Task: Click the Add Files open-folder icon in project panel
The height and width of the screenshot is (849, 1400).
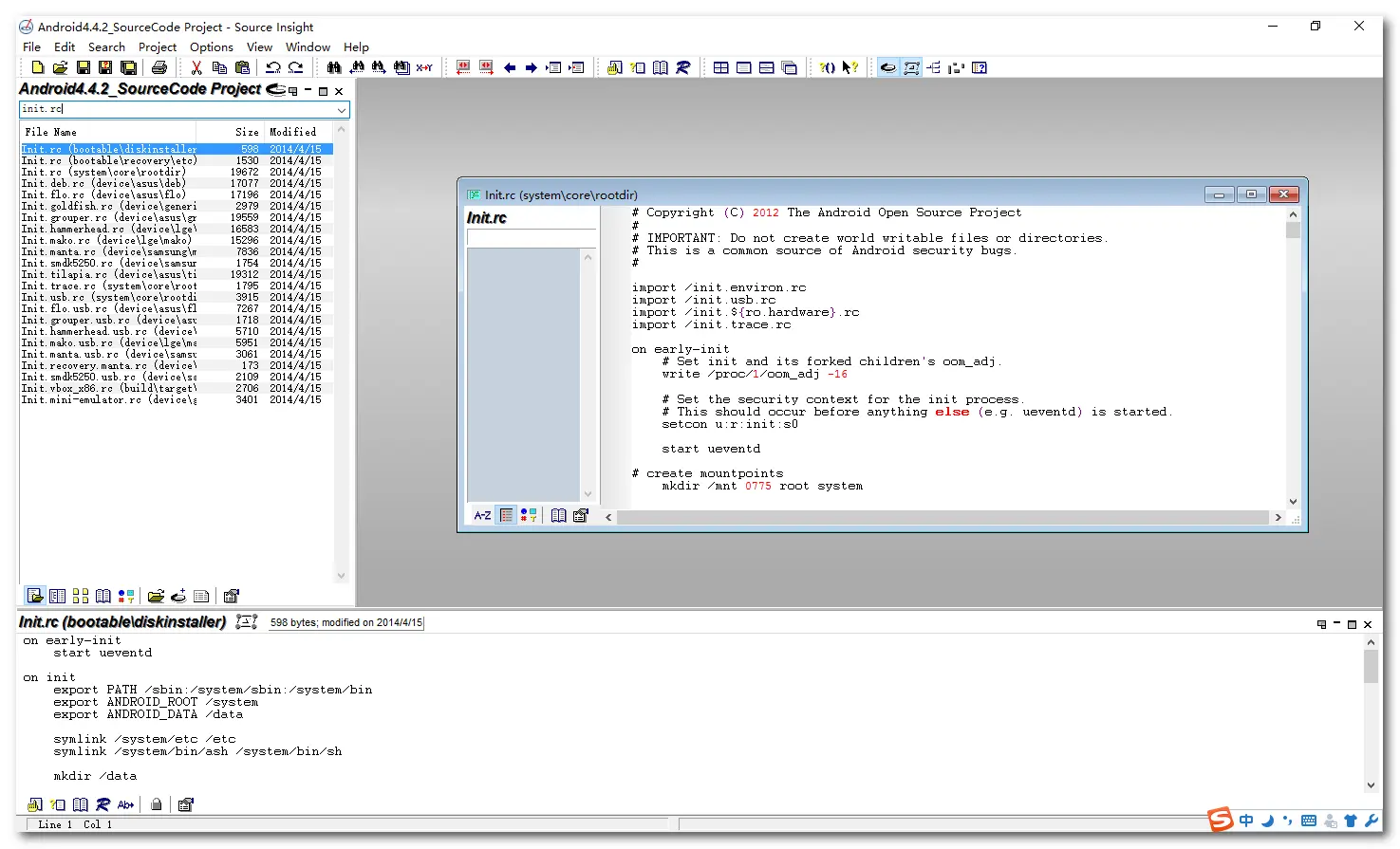Action: 156,596
